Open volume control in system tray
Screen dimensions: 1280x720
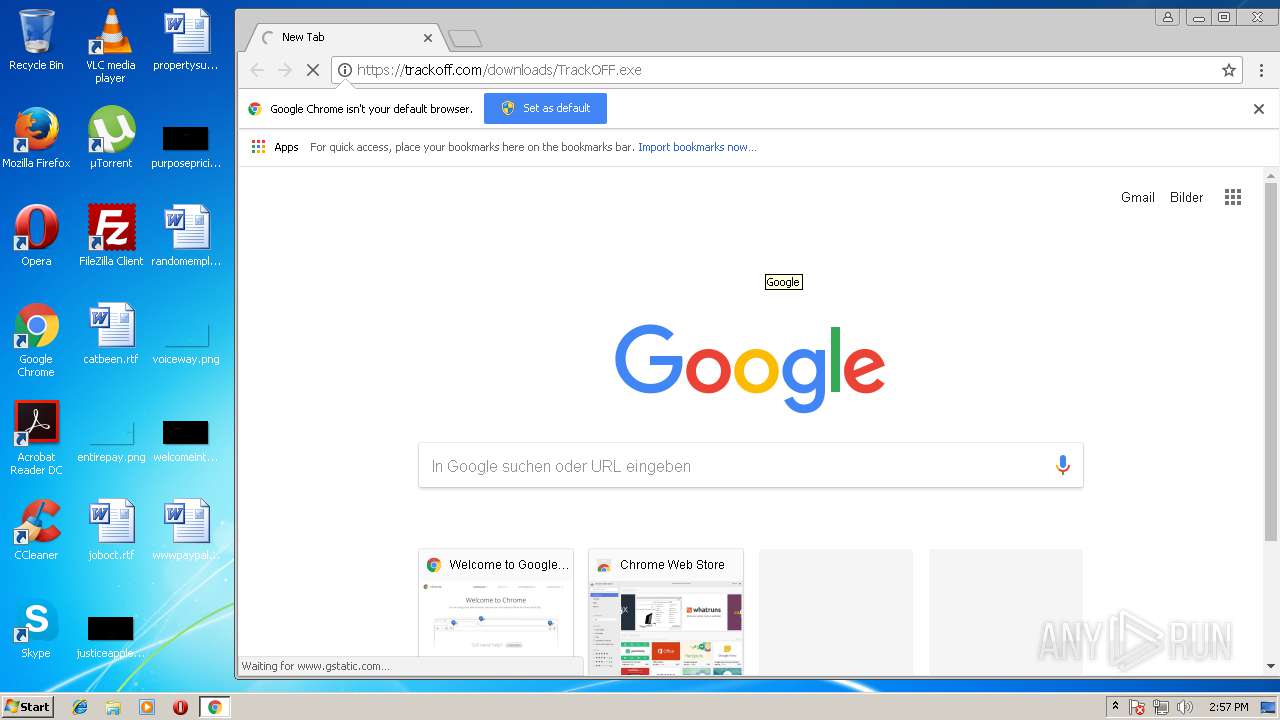click(1185, 707)
